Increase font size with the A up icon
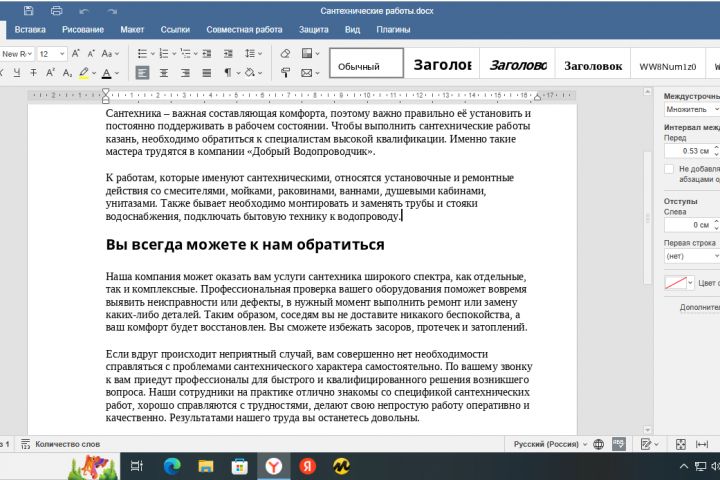The height and width of the screenshot is (480, 720). click(x=76, y=54)
